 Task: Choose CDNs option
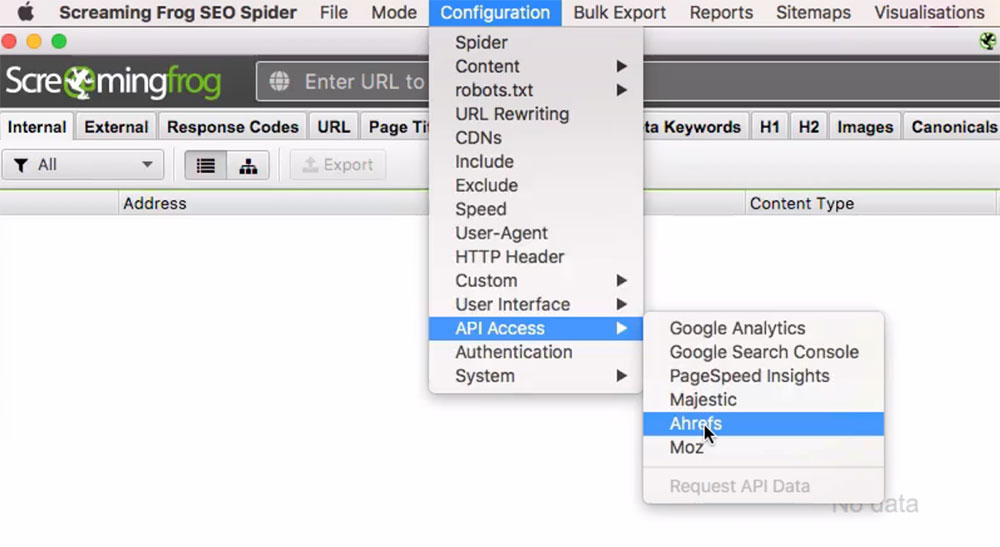point(536,138)
